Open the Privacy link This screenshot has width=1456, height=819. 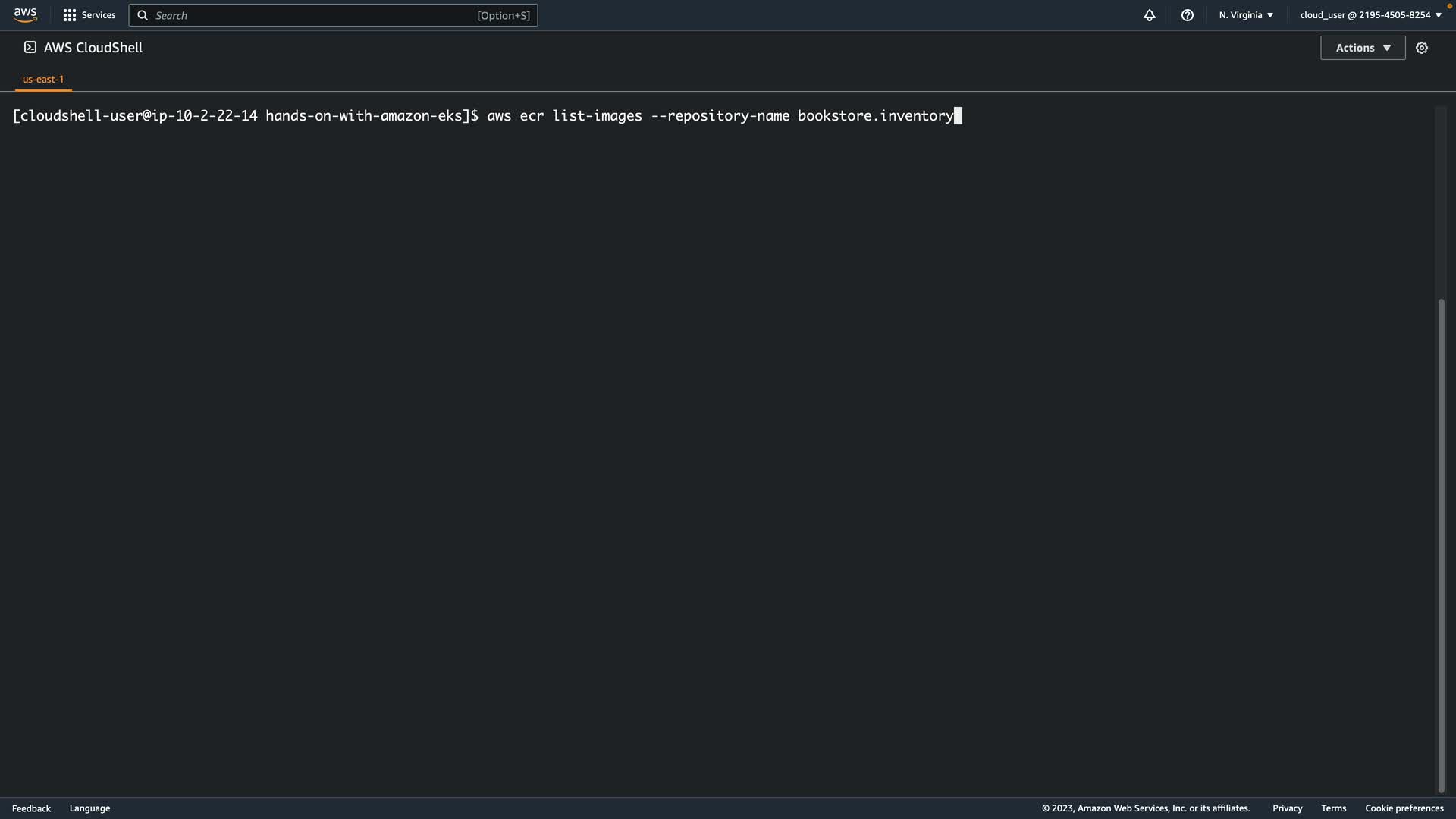1287,808
